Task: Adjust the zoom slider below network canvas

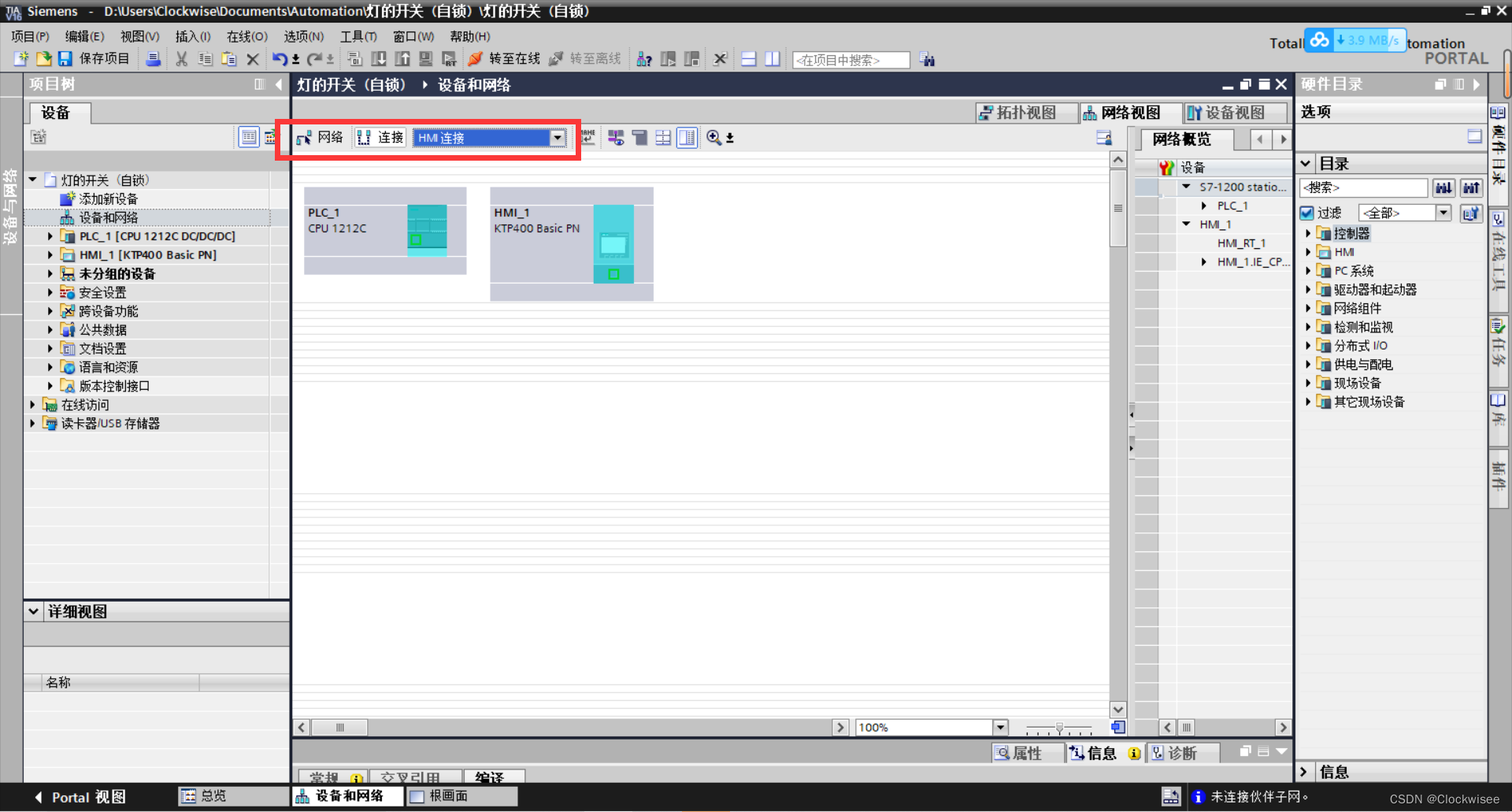Action: coord(1059,727)
